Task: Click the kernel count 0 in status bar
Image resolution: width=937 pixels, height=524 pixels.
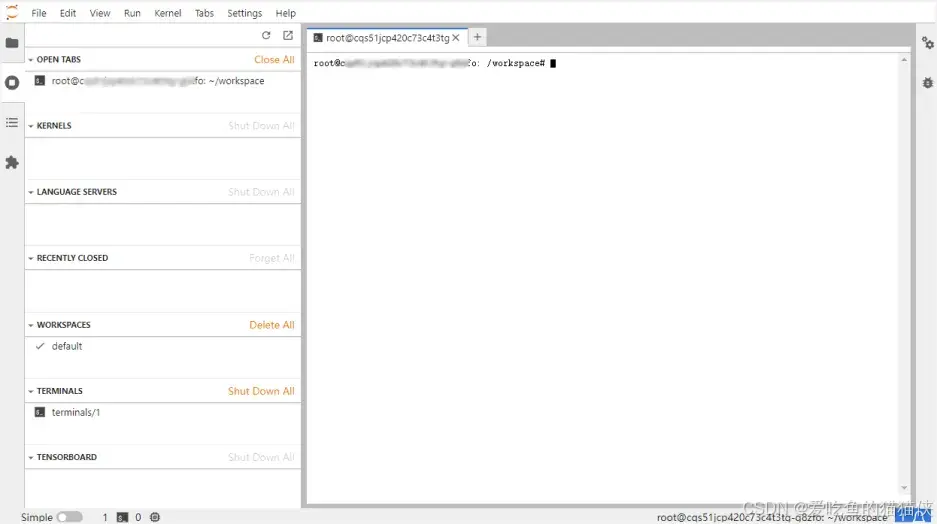Action: click(x=138, y=517)
